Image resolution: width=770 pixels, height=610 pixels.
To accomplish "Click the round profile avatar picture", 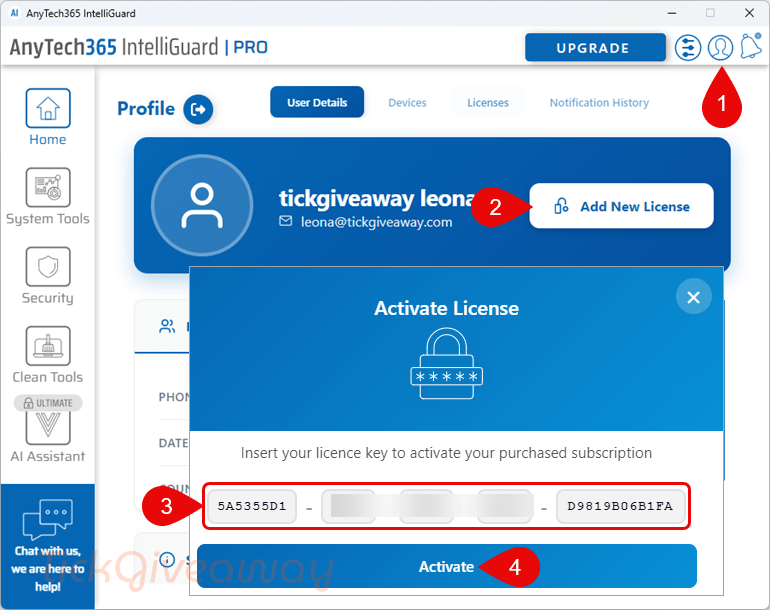I will click(202, 205).
